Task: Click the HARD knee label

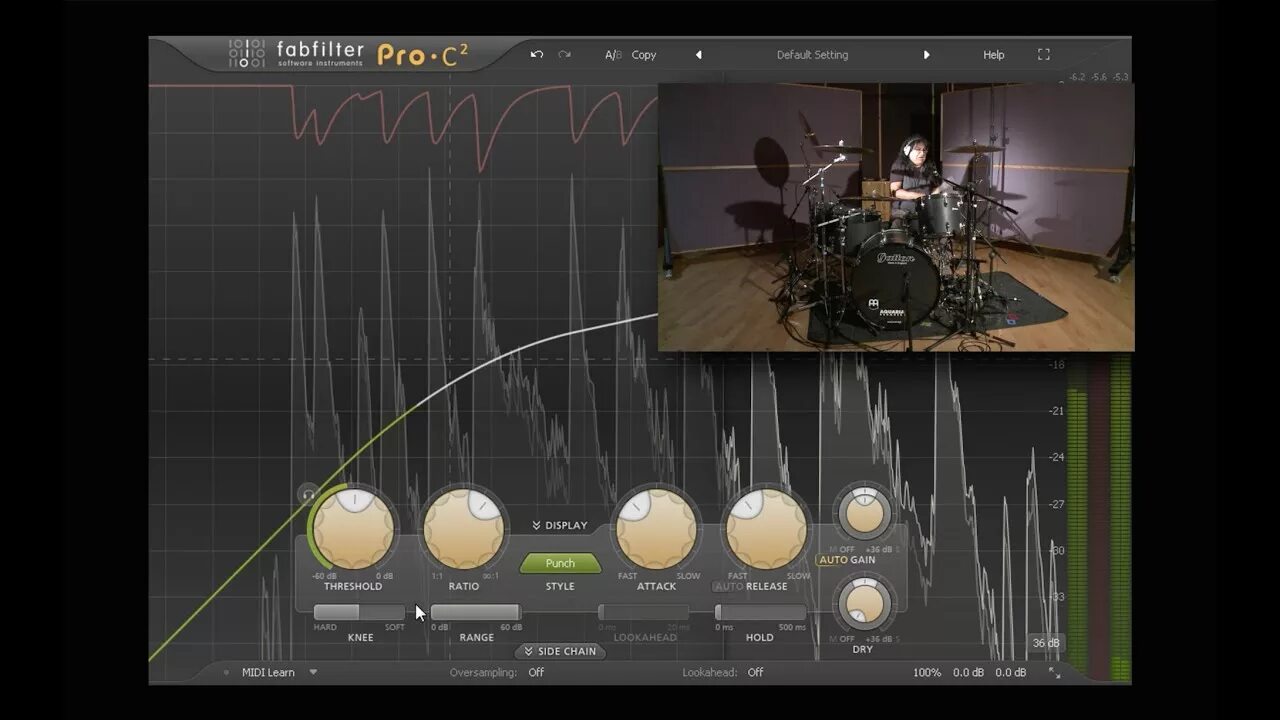Action: click(325, 627)
